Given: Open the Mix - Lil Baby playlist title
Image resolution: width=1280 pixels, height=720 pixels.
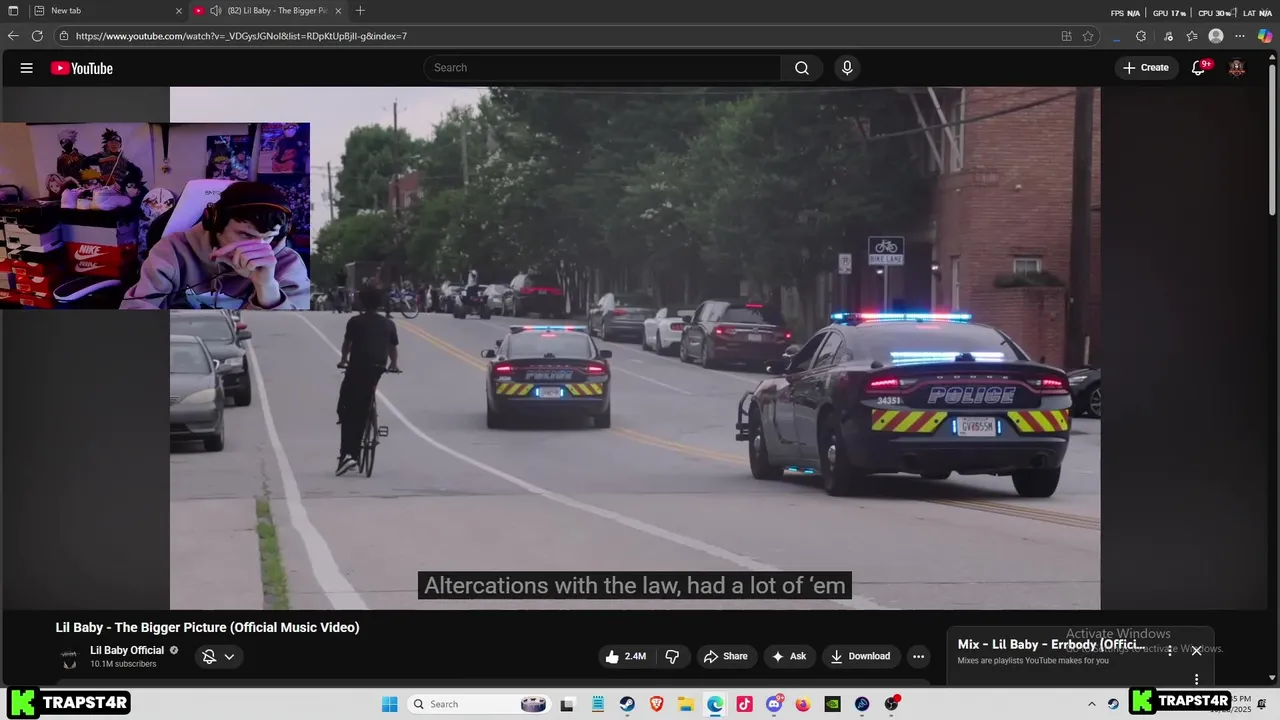Looking at the screenshot, I should 1051,645.
